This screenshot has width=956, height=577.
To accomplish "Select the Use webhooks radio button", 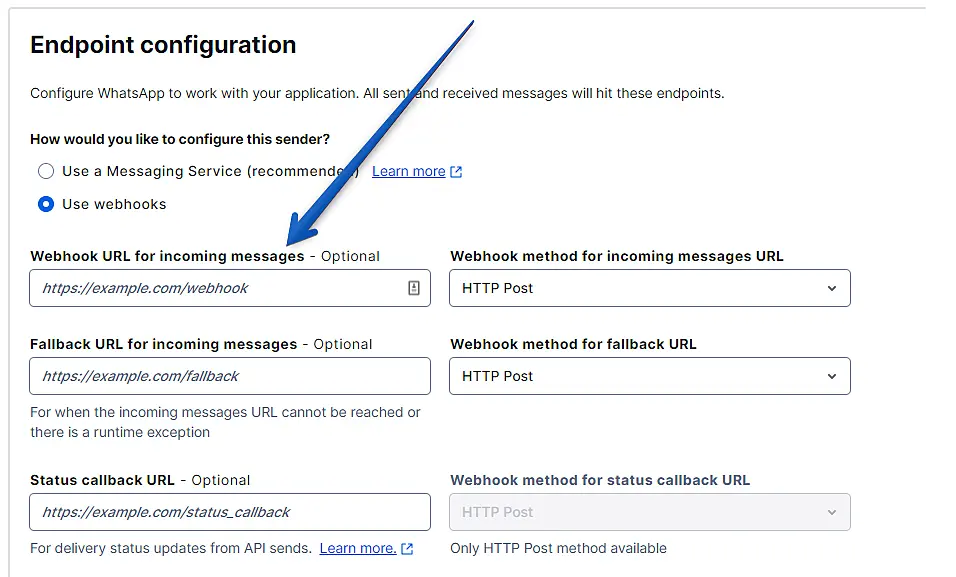I will [46, 204].
